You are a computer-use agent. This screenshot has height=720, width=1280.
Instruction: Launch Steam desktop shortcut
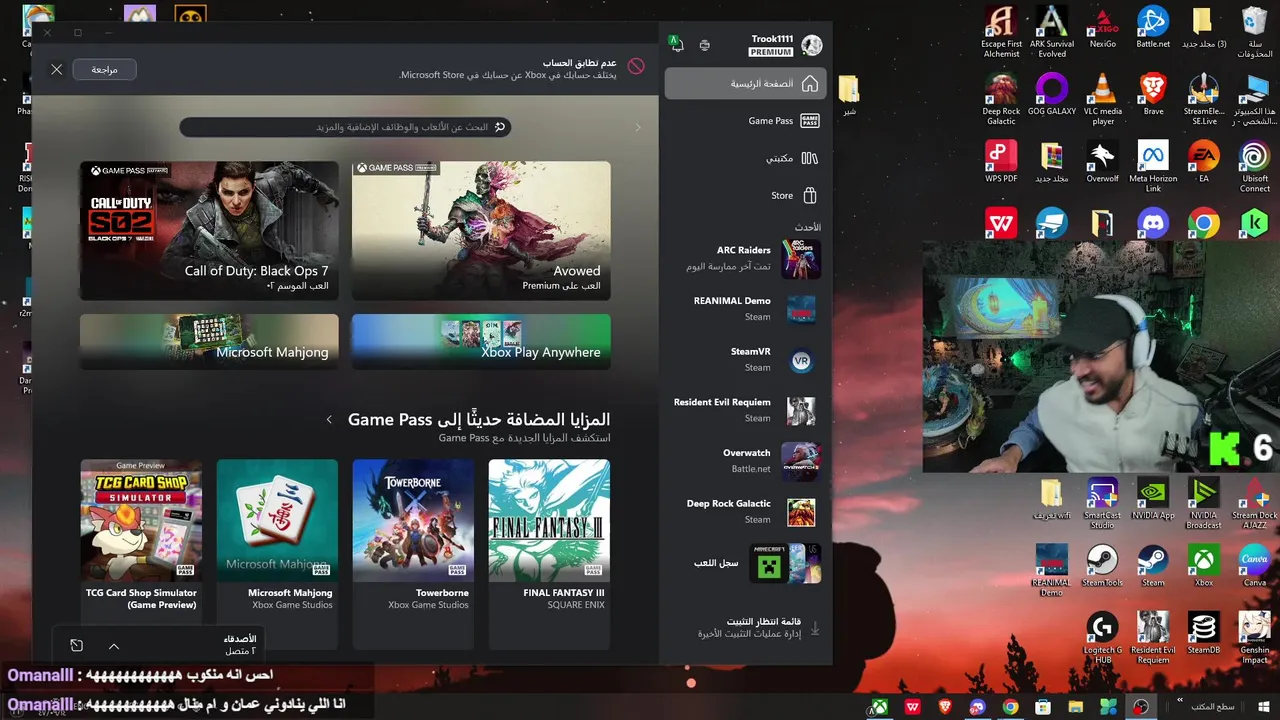tap(1153, 566)
